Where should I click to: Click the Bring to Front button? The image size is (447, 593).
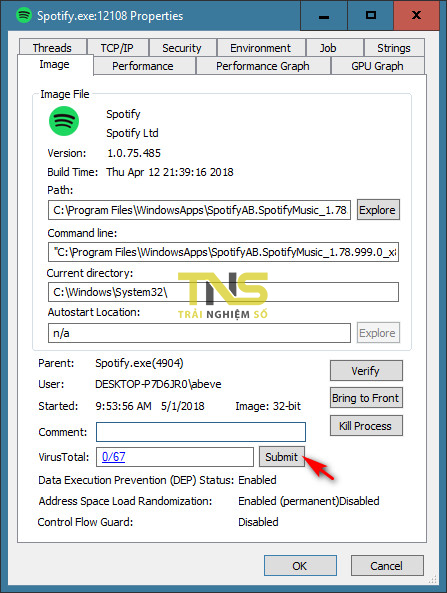pyautogui.click(x=366, y=398)
